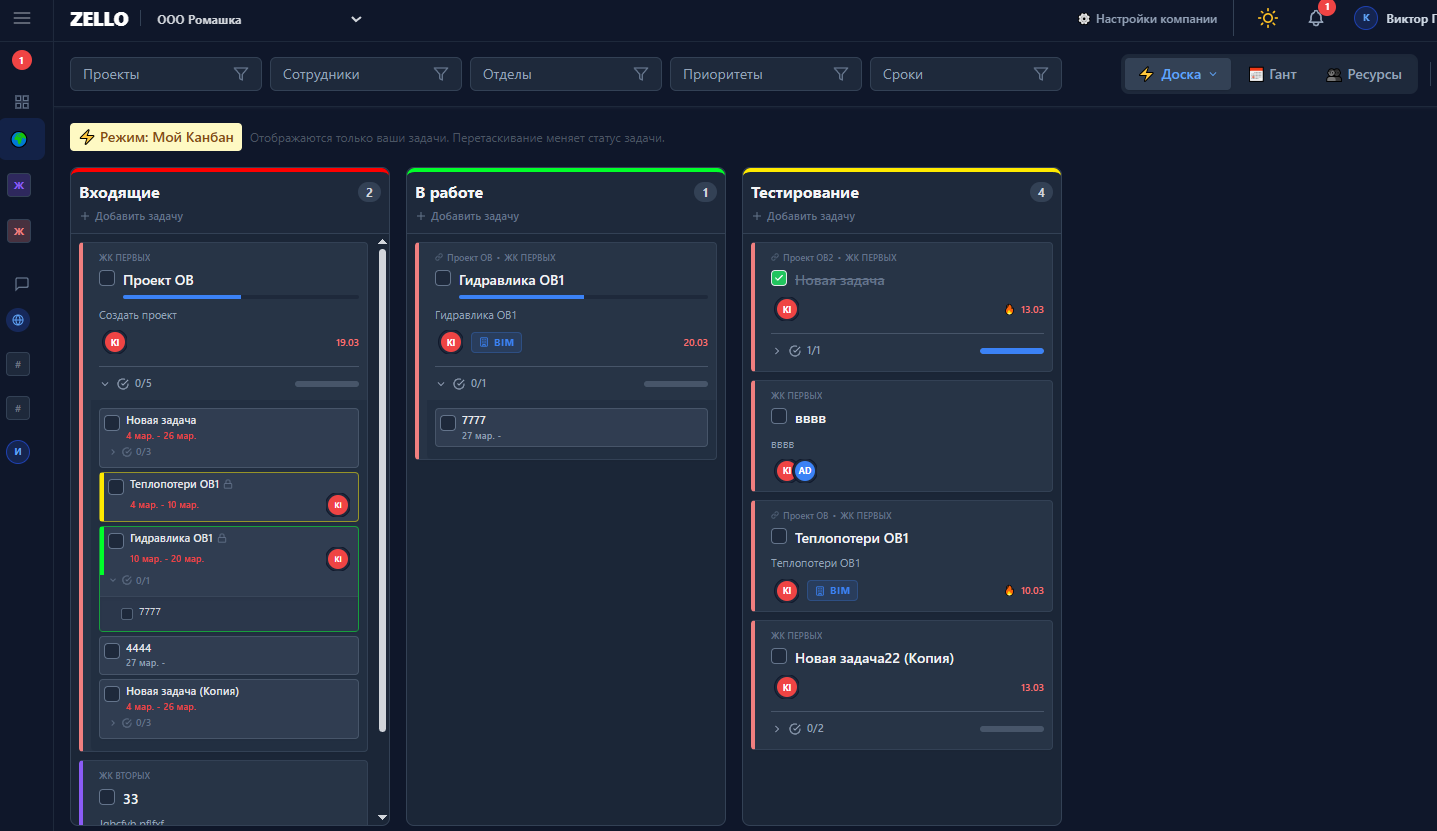Check the Проект ОВ task checkbox

tap(107, 279)
